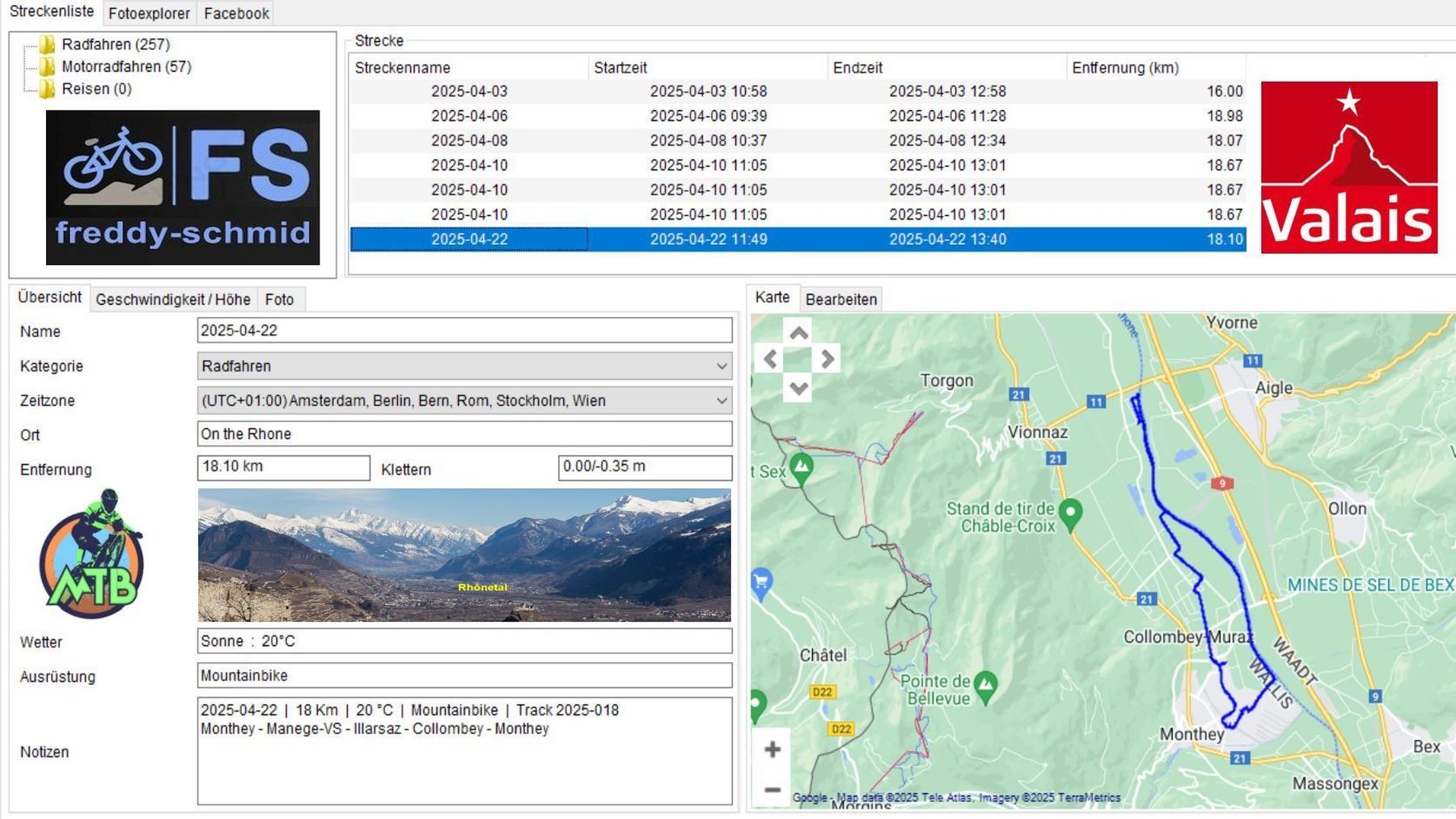Image resolution: width=1456 pixels, height=819 pixels.
Task: Select the Motorradfahren (57) folder
Action: 126,66
